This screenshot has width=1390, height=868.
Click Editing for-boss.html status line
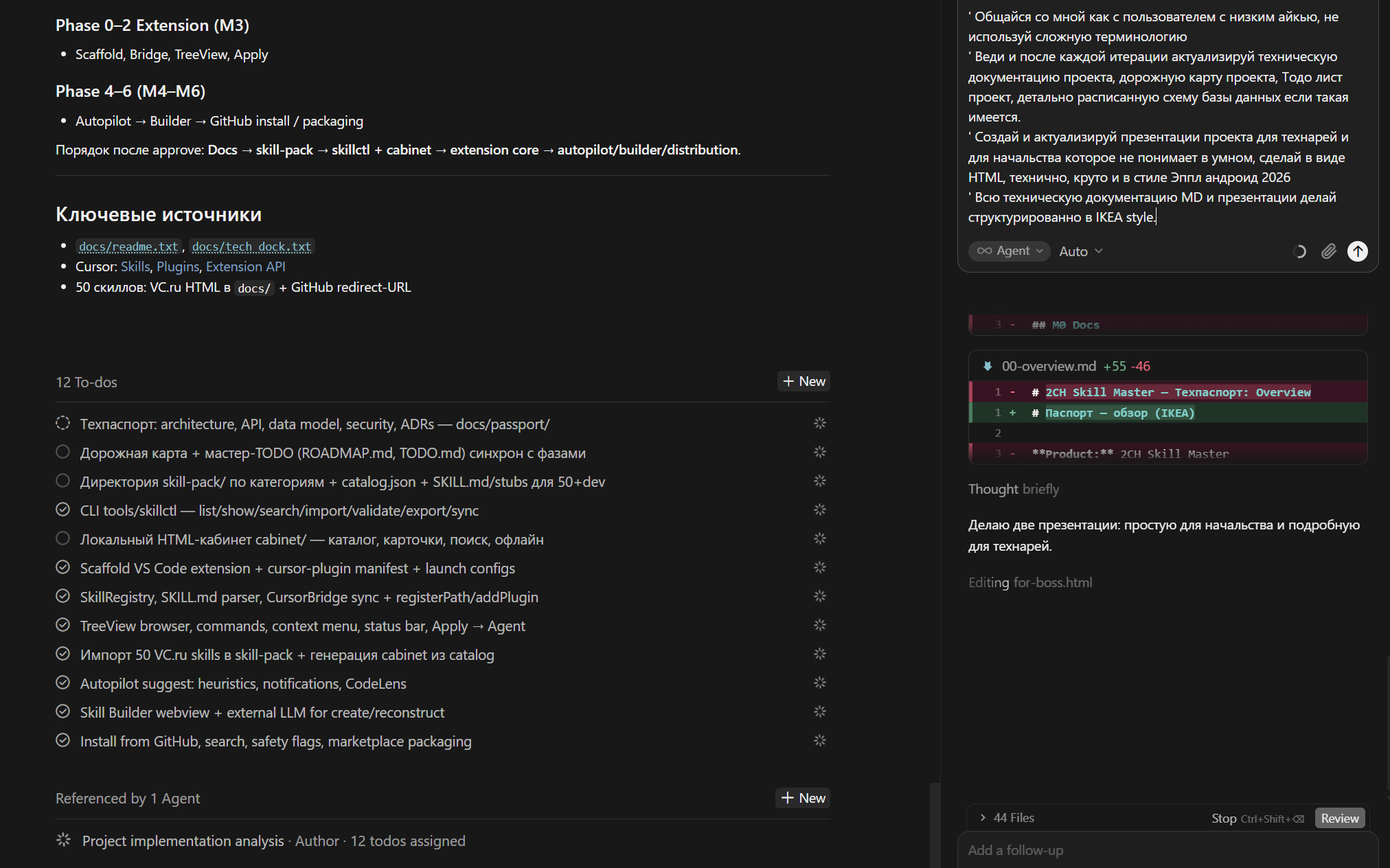click(1030, 582)
